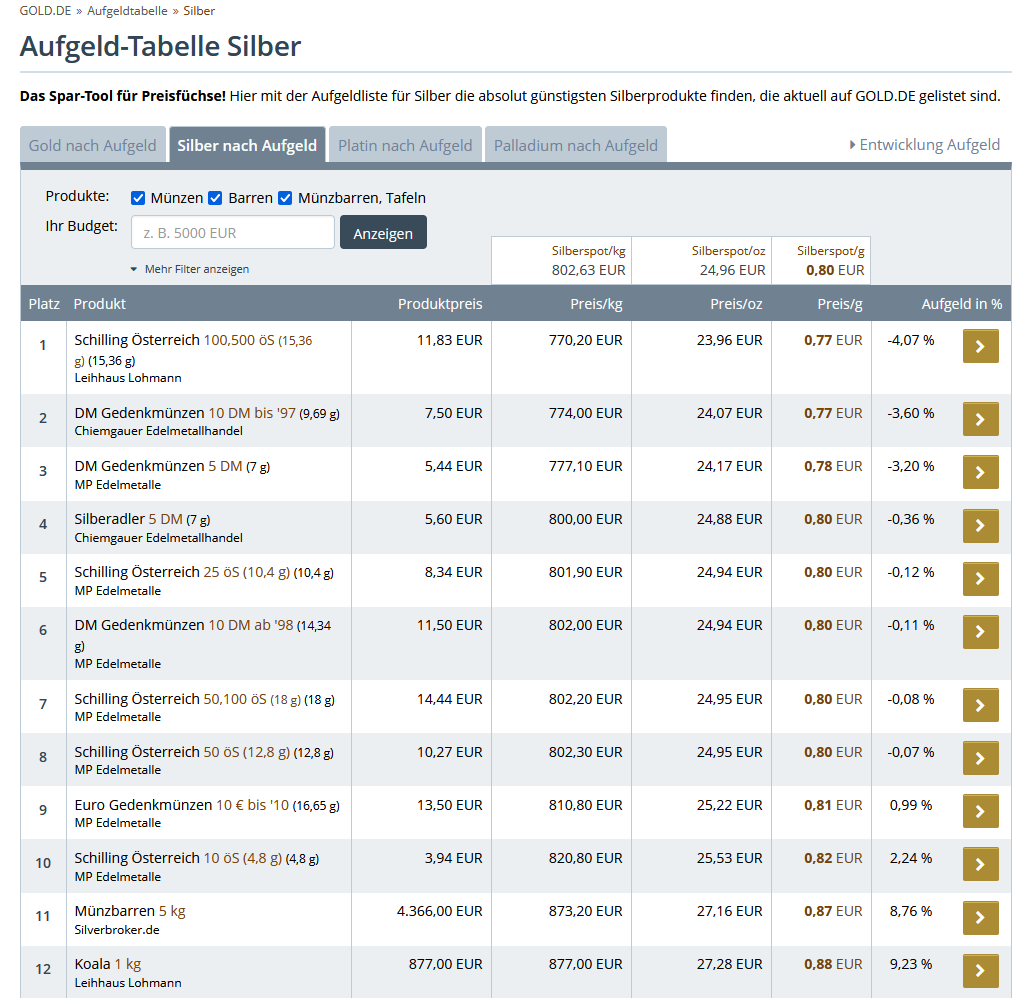The height and width of the screenshot is (998, 1018).
Task: Open arrow button for Schilling Österreich 25 öS row
Action: coord(980,579)
